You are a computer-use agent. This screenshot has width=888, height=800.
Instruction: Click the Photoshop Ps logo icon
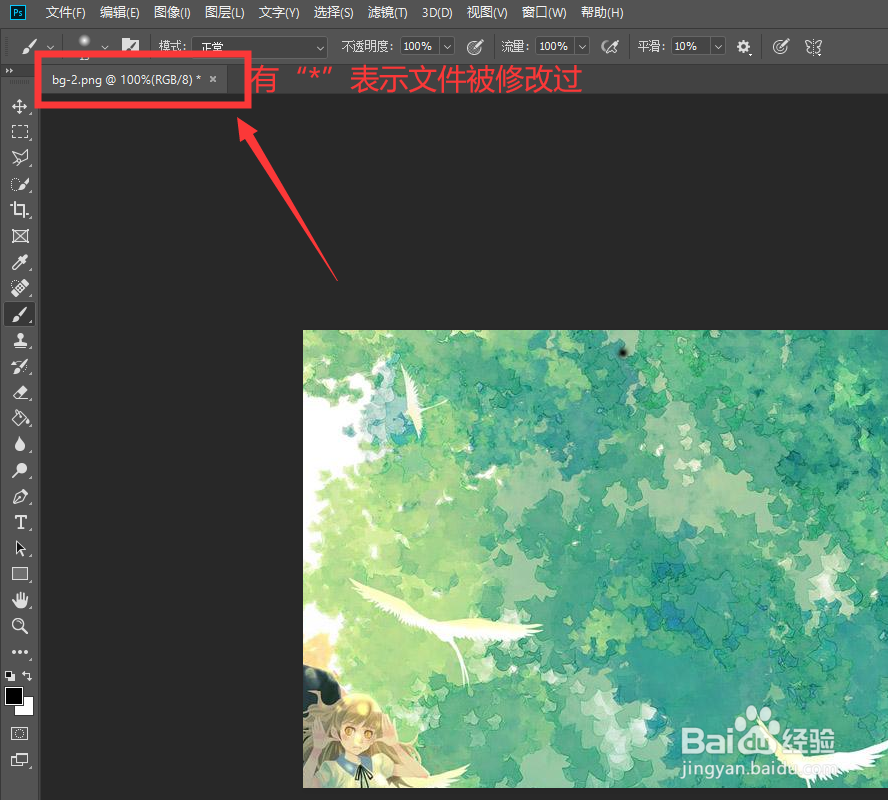[x=18, y=12]
